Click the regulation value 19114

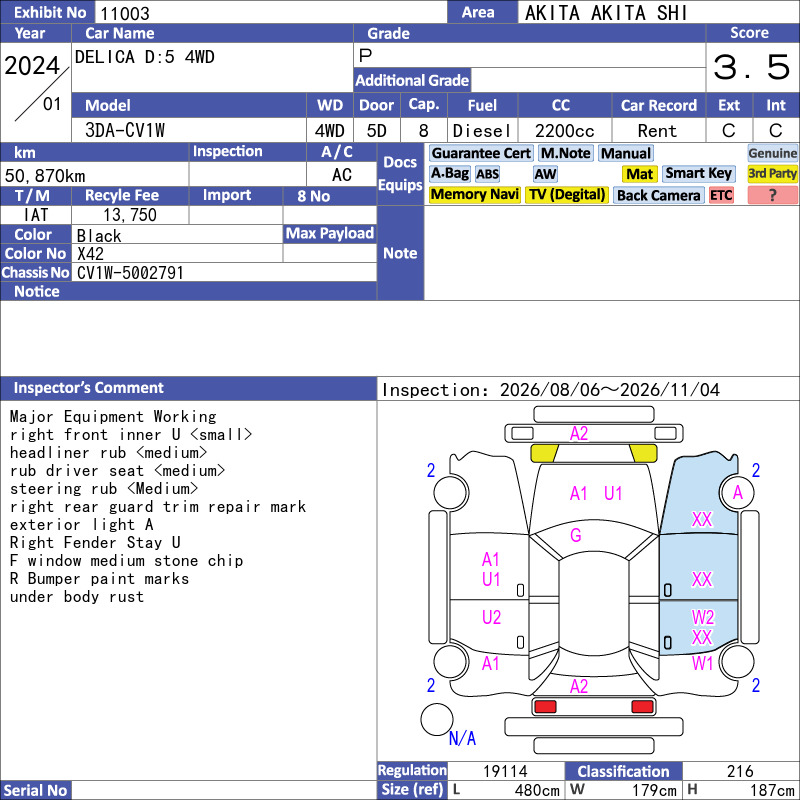pos(505,771)
